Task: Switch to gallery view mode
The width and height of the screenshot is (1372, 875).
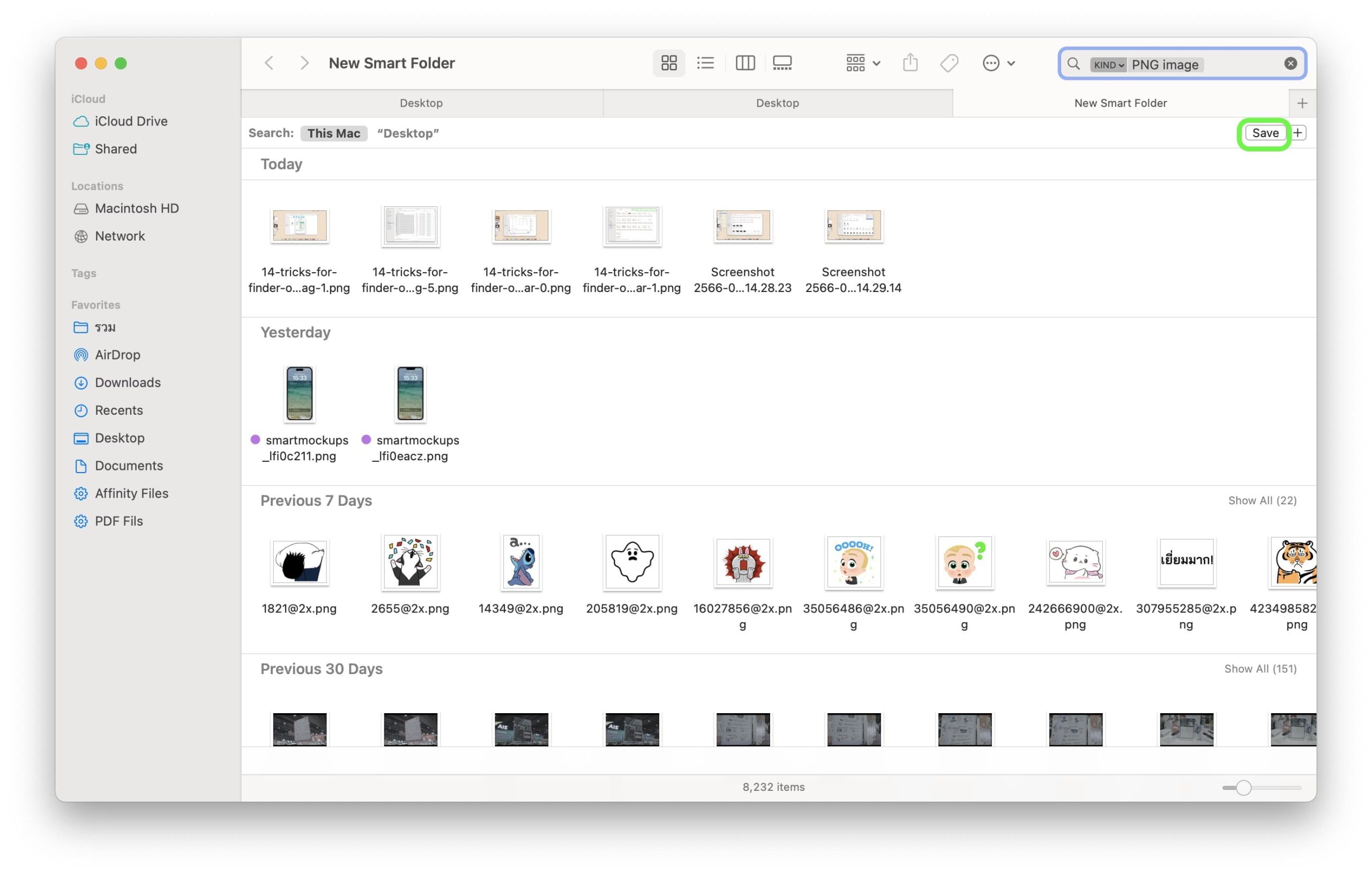Action: pos(782,63)
